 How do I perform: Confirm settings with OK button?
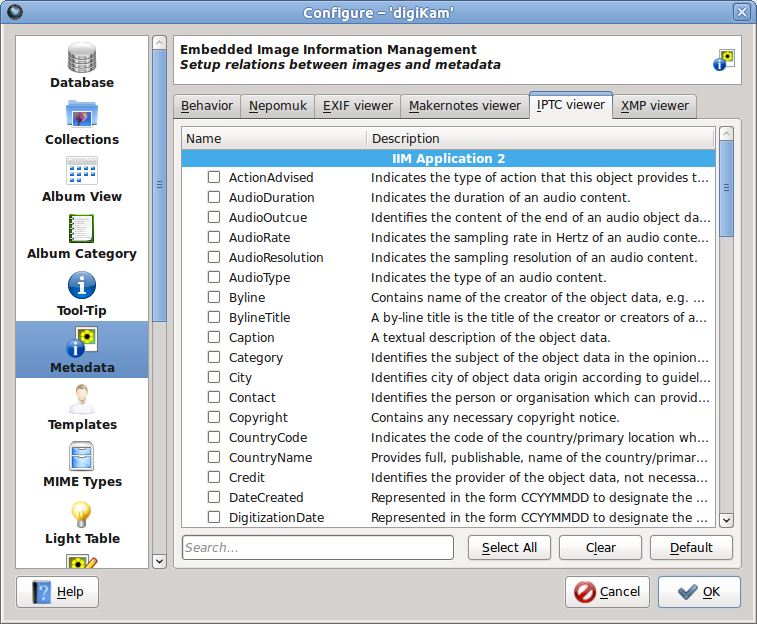click(699, 592)
